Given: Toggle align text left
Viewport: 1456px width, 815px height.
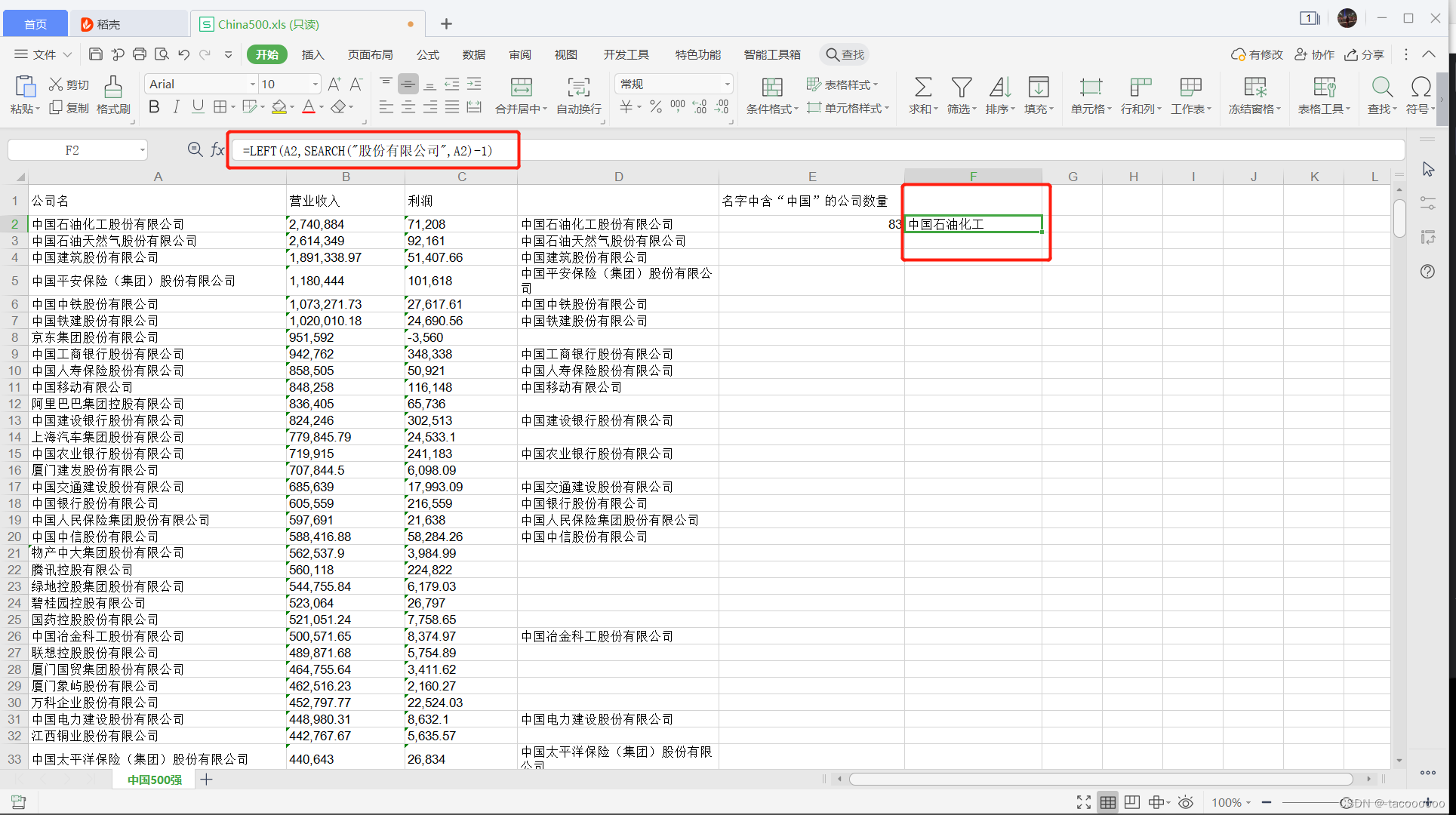Looking at the screenshot, I should [386, 107].
